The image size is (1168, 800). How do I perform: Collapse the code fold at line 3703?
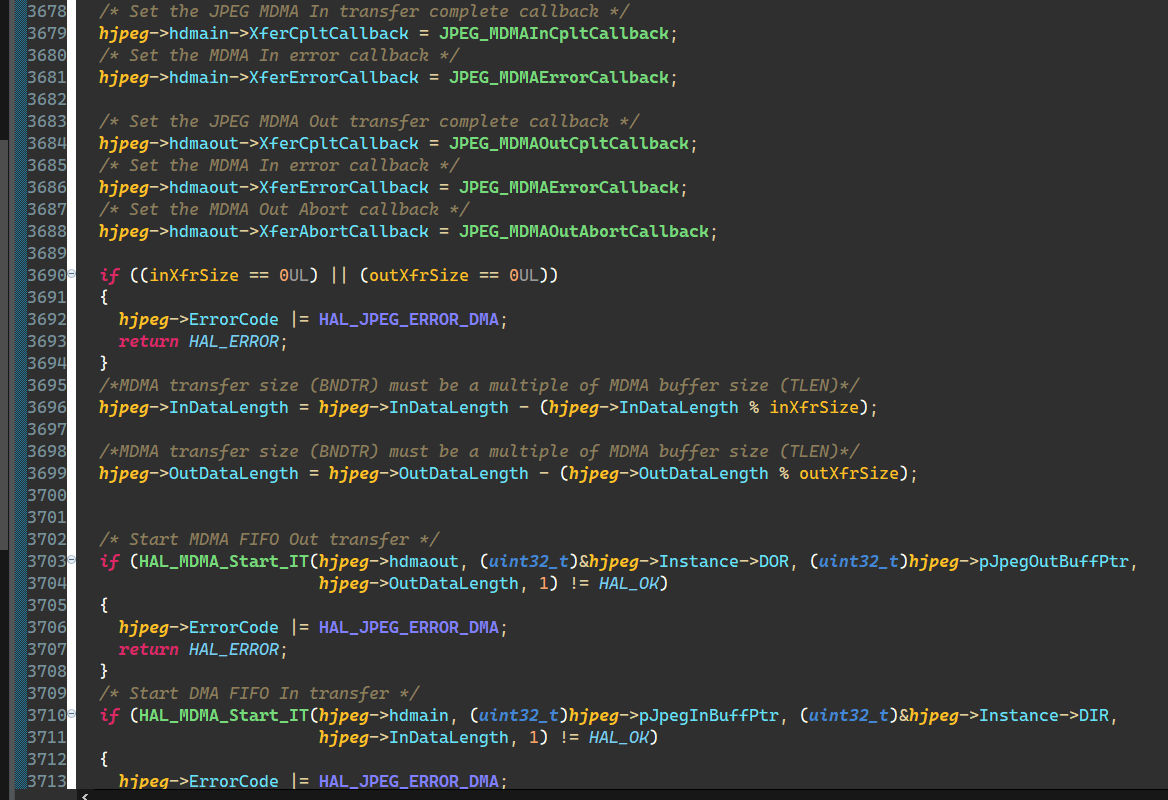pos(72,560)
